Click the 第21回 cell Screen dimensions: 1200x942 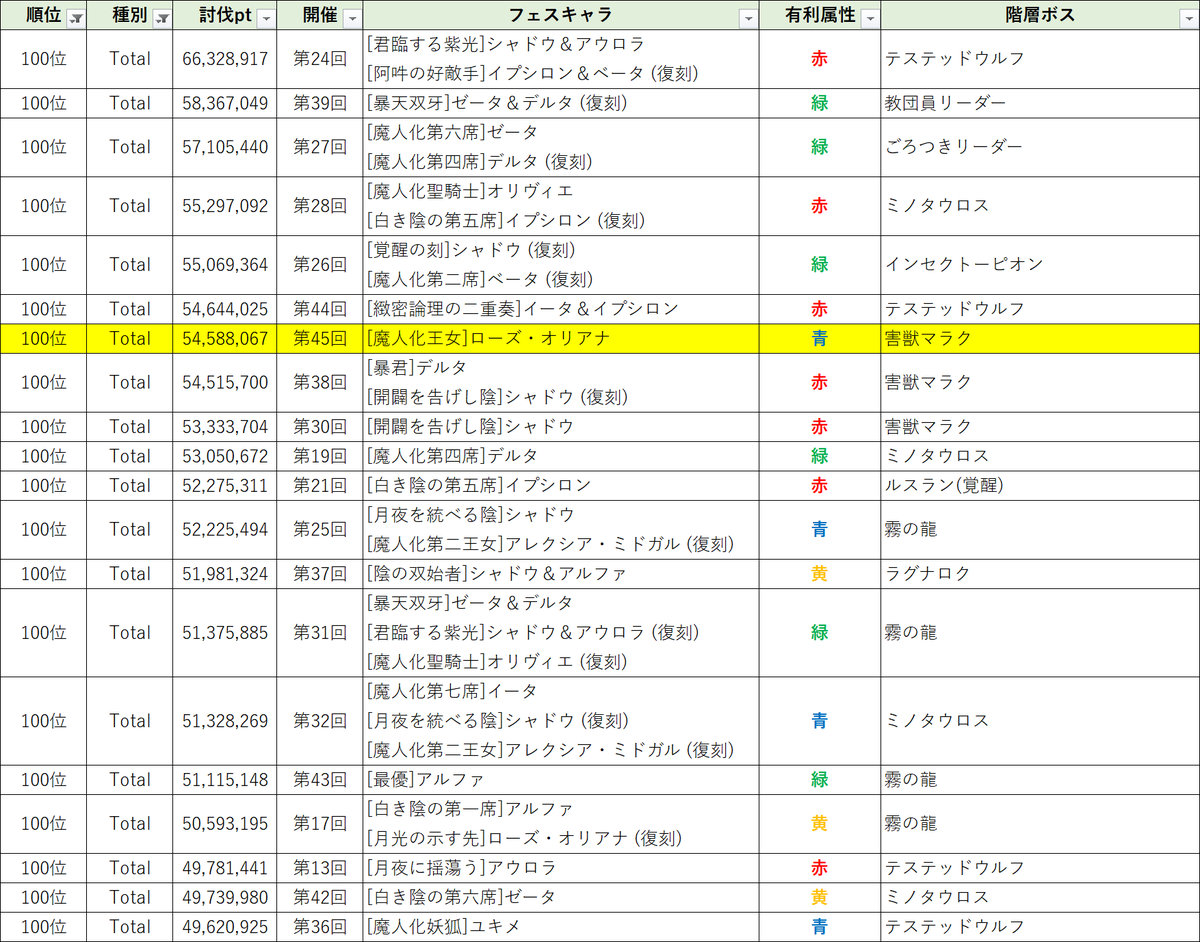click(x=320, y=485)
